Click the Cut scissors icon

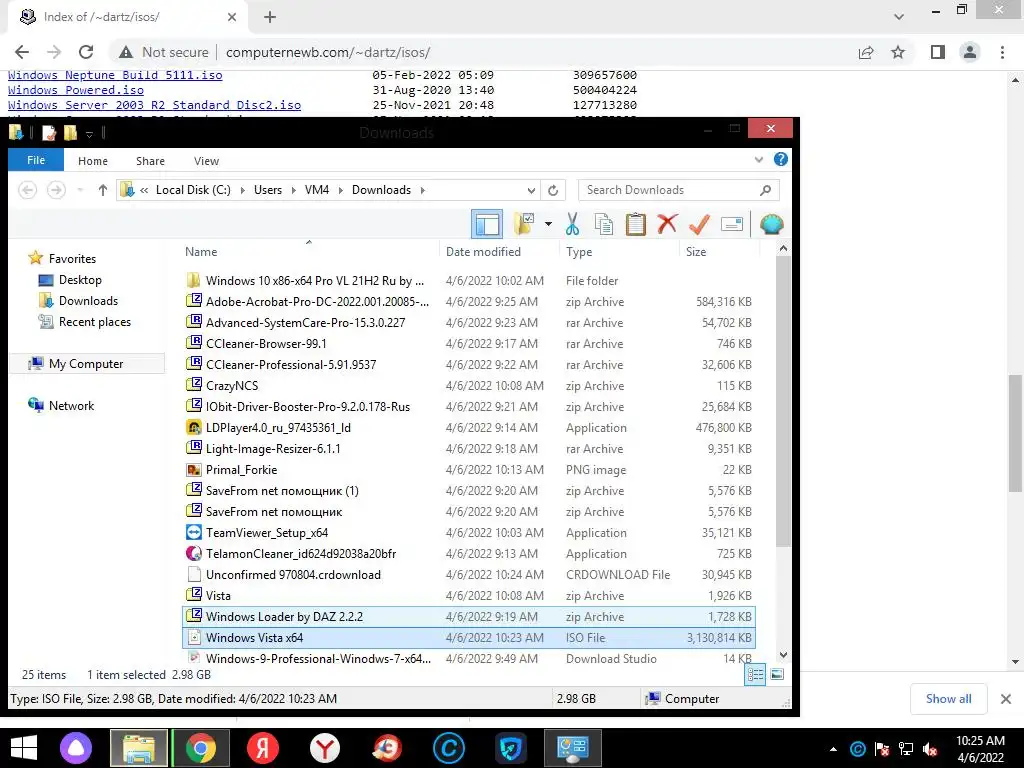pos(573,225)
